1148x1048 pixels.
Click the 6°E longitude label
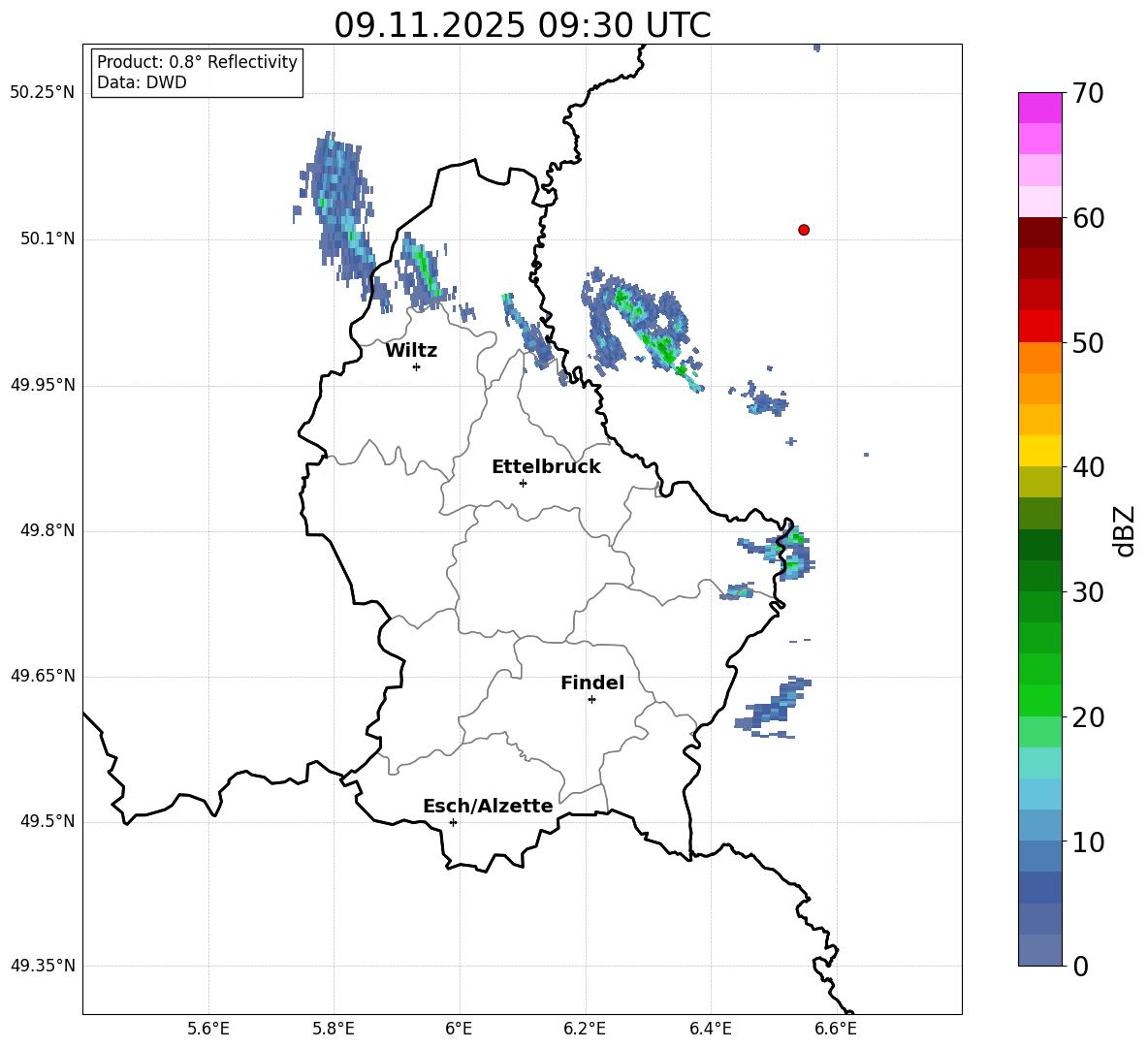(x=459, y=1029)
